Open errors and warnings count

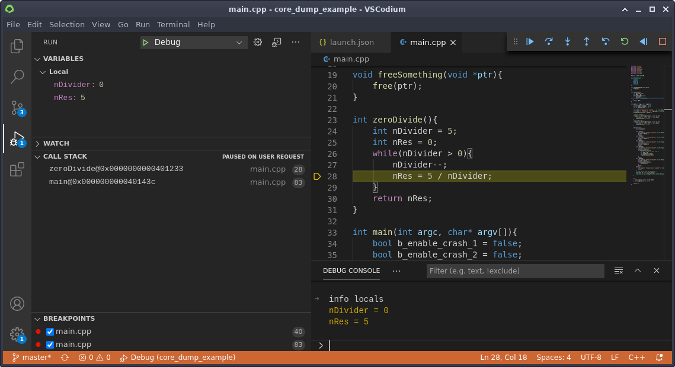tap(95, 358)
